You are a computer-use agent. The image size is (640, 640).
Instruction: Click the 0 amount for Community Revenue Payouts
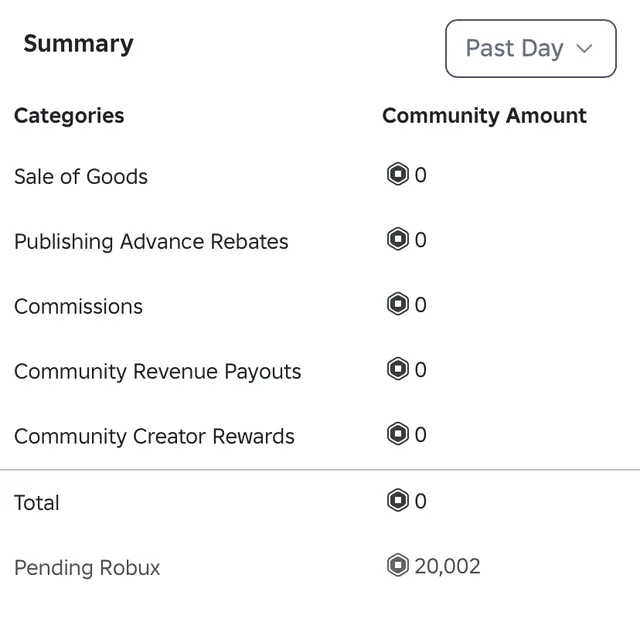421,369
